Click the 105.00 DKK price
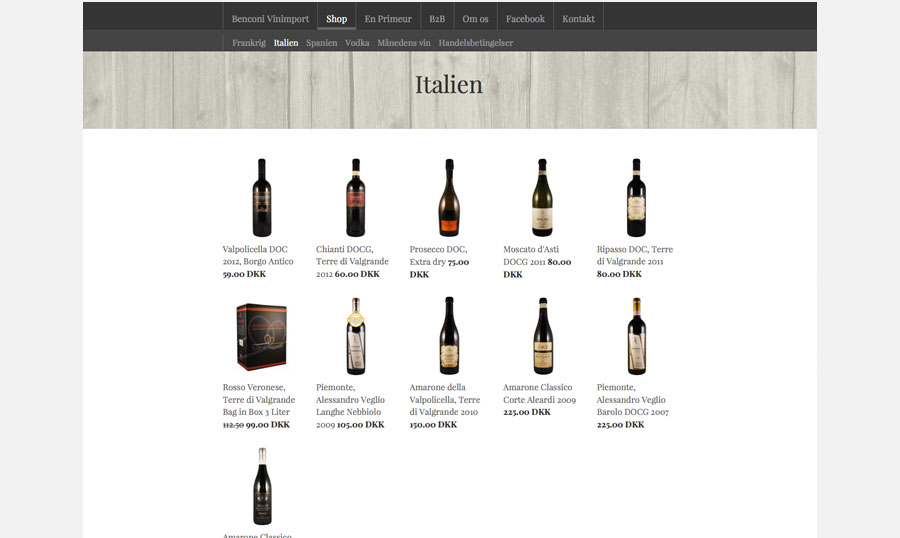The image size is (900, 538). coord(360,424)
